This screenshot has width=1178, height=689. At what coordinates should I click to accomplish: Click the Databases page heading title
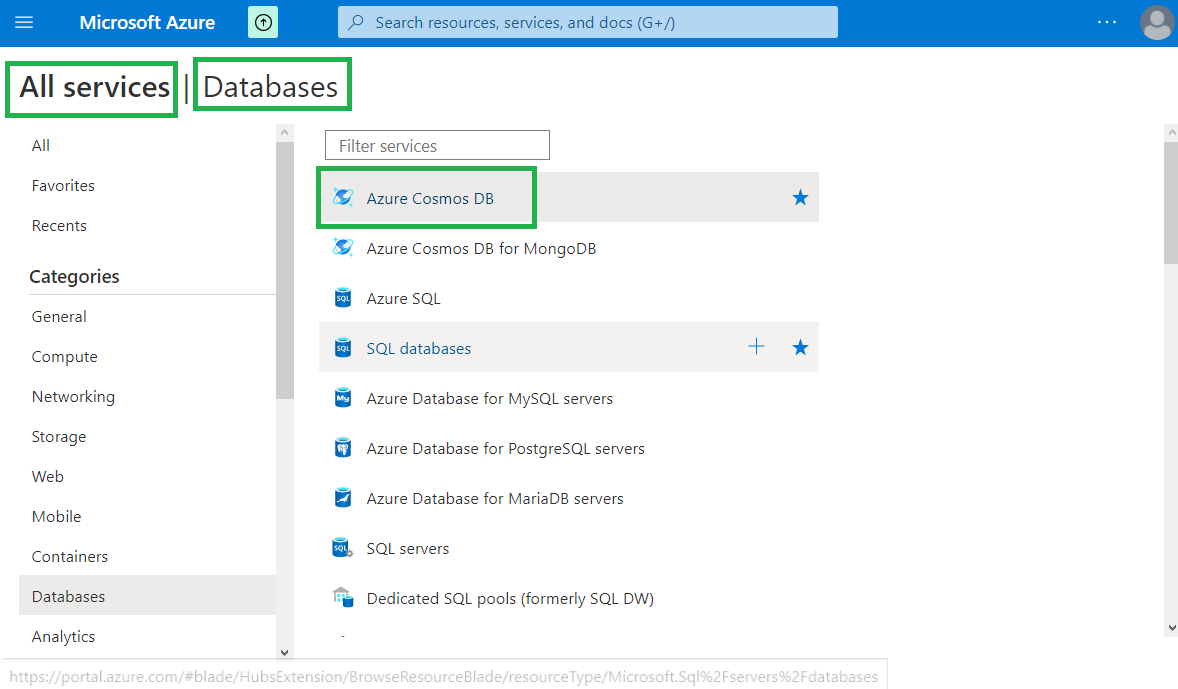click(x=270, y=87)
